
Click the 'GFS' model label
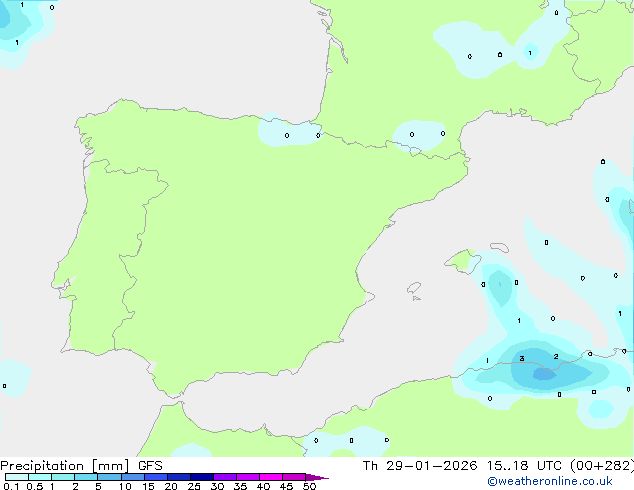150,466
